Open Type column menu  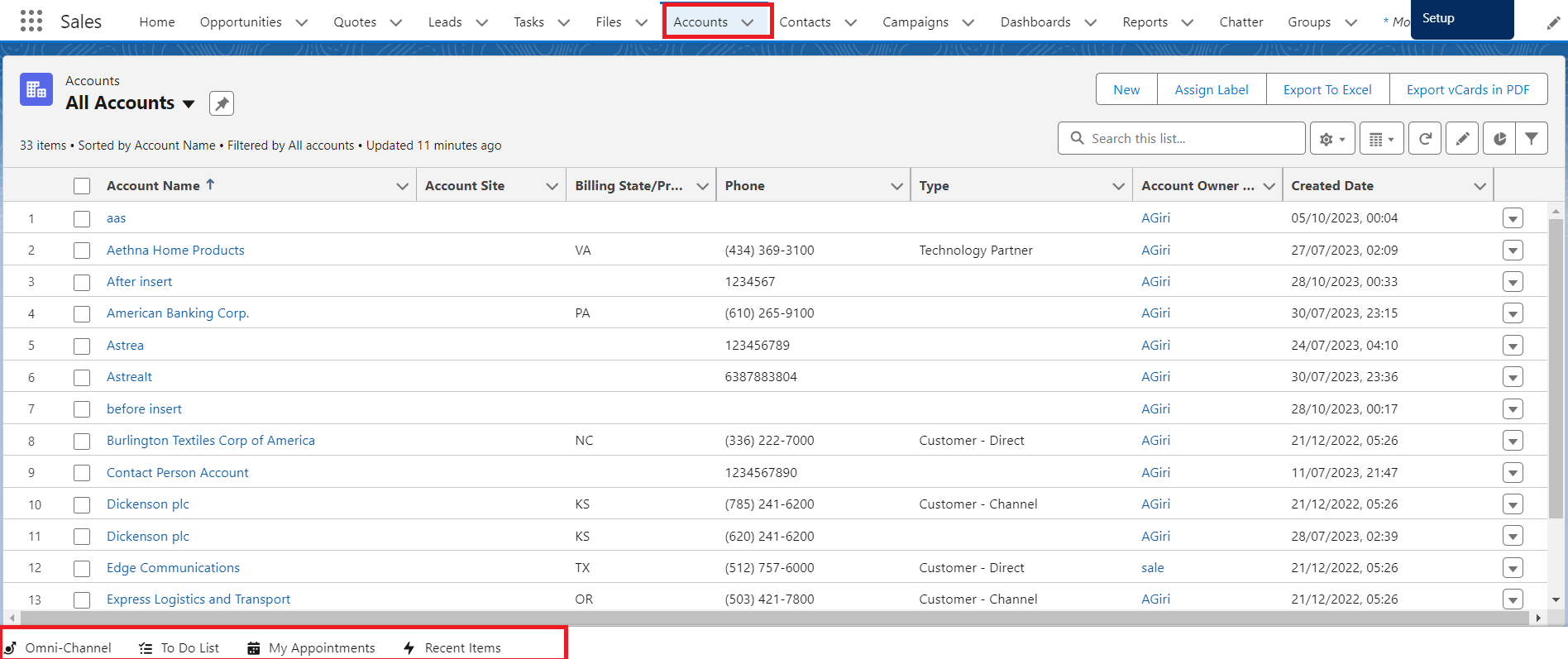coord(1119,186)
